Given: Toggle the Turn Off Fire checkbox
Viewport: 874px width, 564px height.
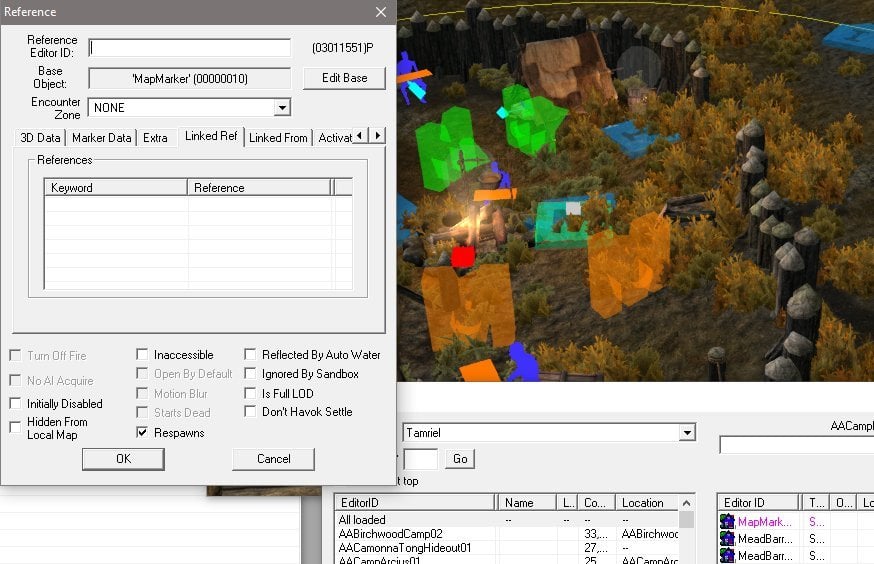Looking at the screenshot, I should tap(16, 356).
